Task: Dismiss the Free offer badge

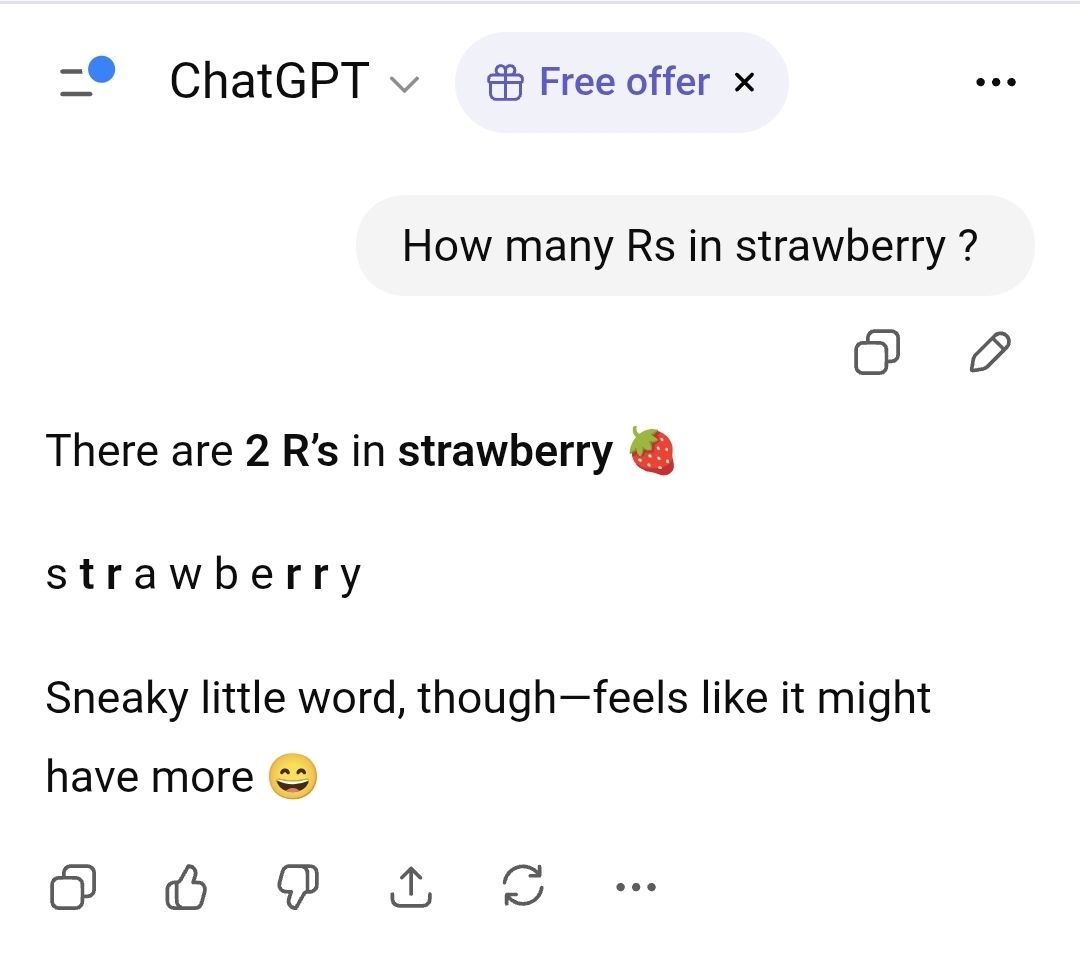Action: point(744,83)
